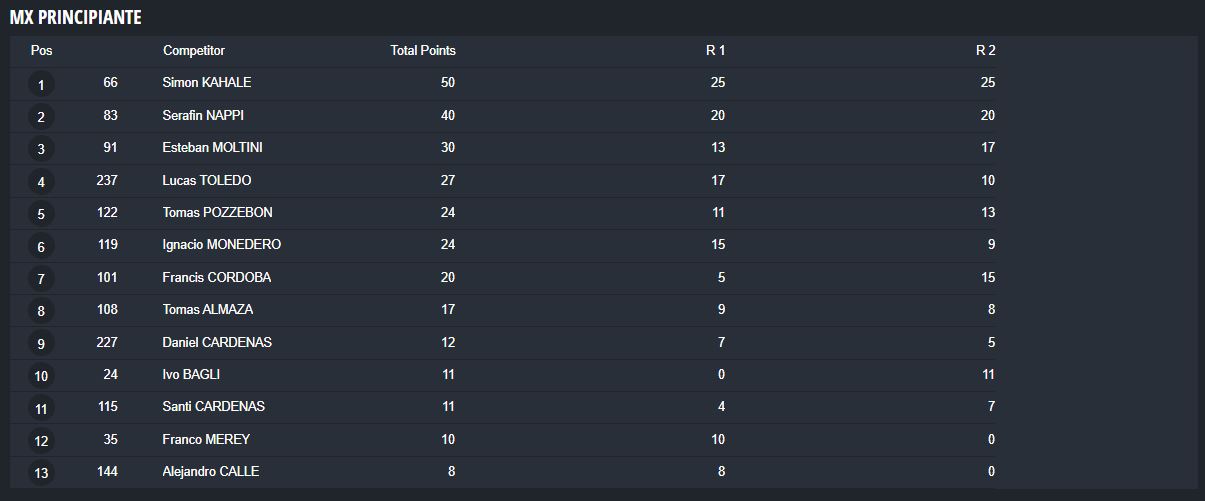This screenshot has height=501, width=1205.
Task: Select the position 5 circle badge
Action: (41, 214)
